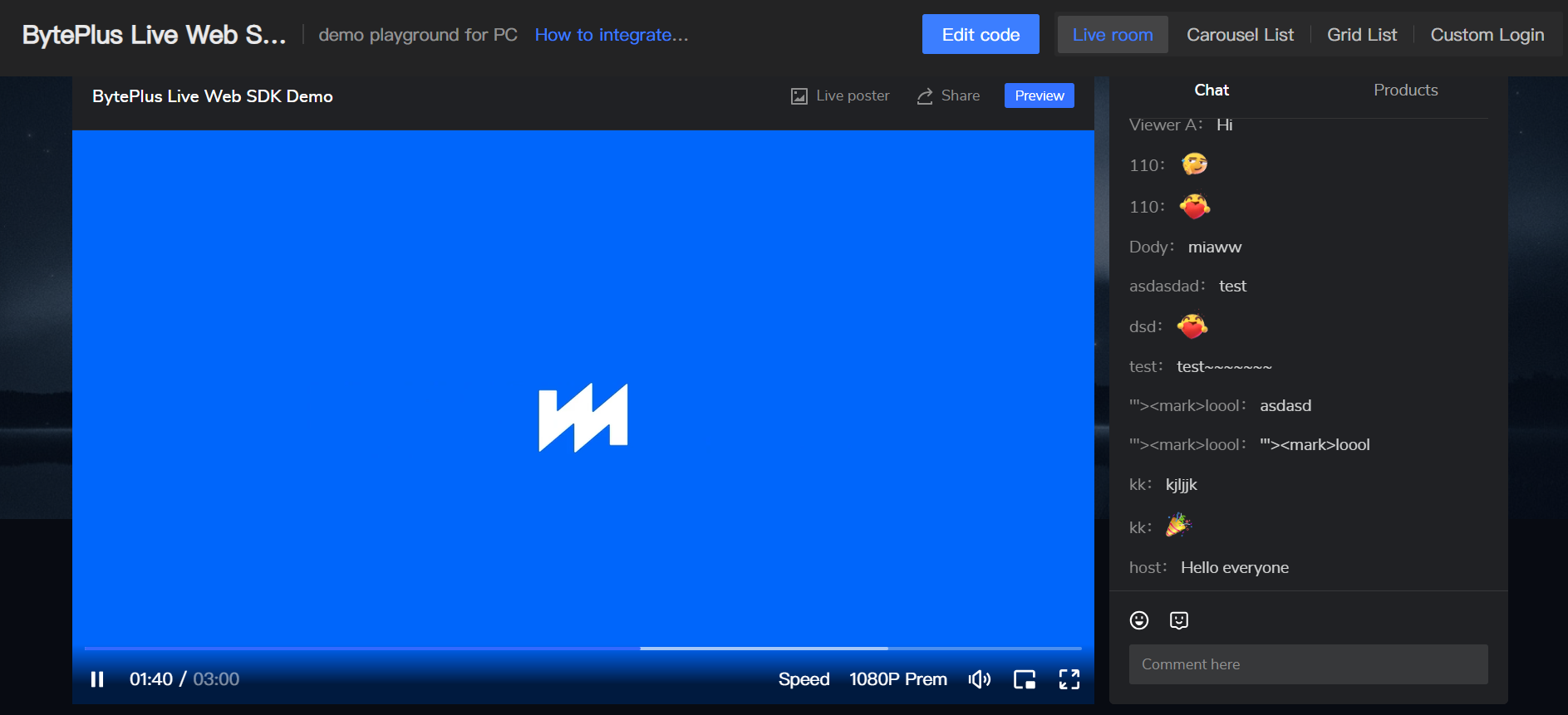Switch to Grid List view

click(x=1362, y=35)
